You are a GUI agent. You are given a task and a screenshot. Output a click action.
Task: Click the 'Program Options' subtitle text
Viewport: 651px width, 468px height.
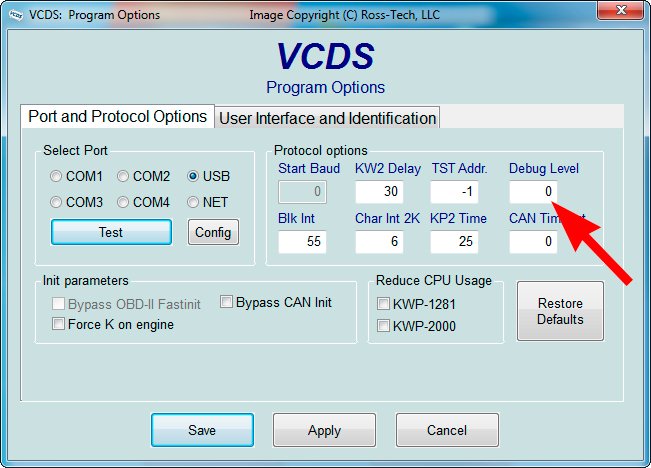tap(326, 88)
